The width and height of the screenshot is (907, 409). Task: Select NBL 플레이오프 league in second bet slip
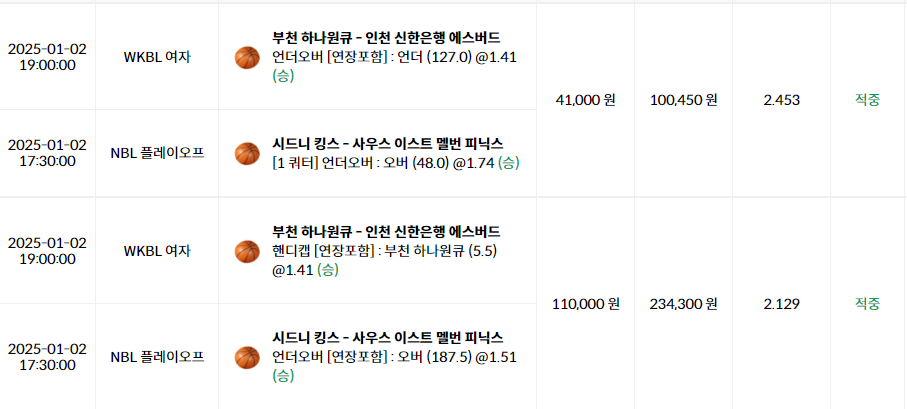pyautogui.click(x=157, y=357)
